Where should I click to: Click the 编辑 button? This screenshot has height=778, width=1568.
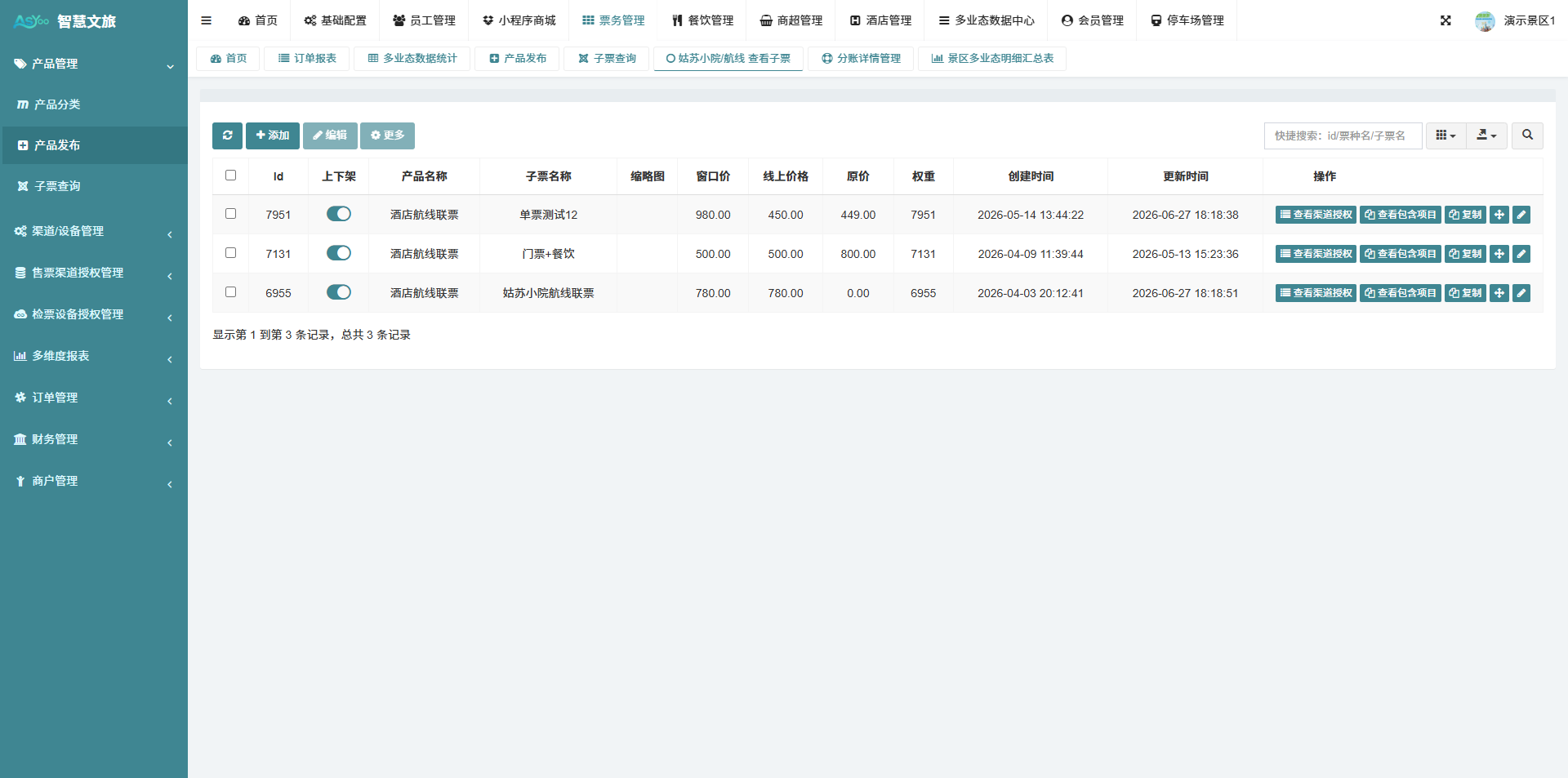coord(330,136)
